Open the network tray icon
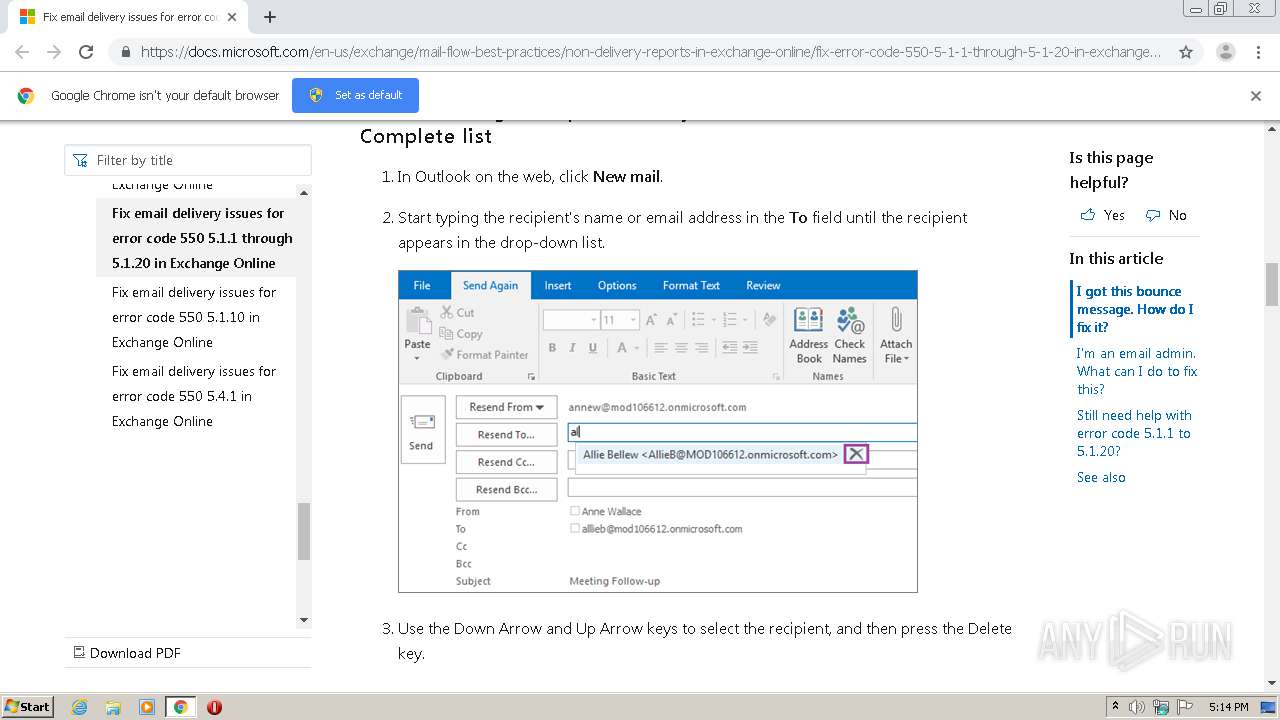 (x=1161, y=707)
